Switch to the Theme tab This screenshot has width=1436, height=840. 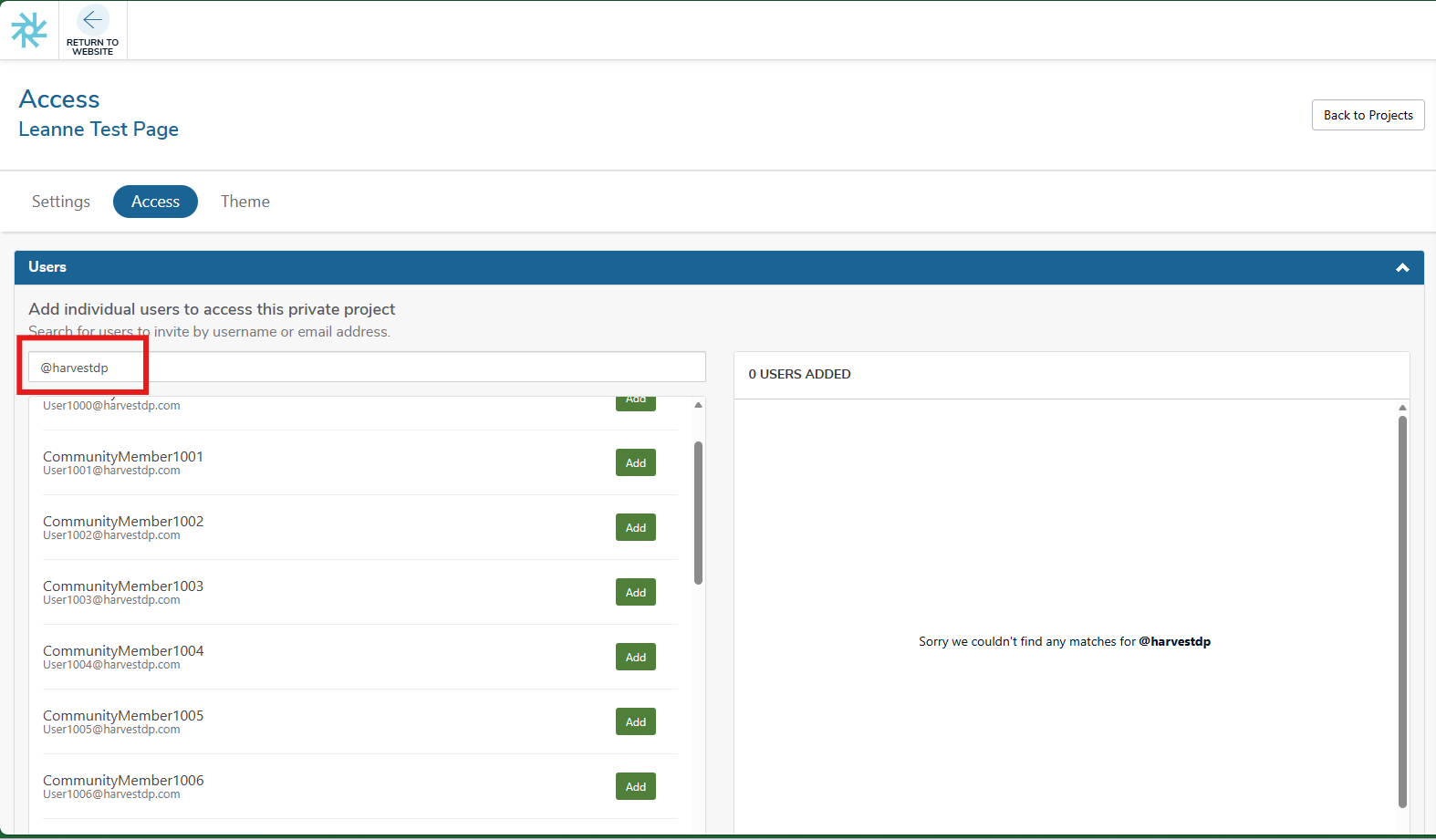click(245, 202)
